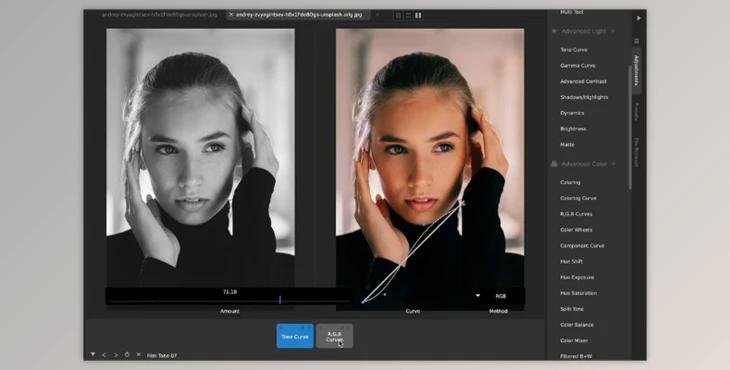Collapse the Advanced Color section
The width and height of the screenshot is (730, 370).
tap(614, 164)
